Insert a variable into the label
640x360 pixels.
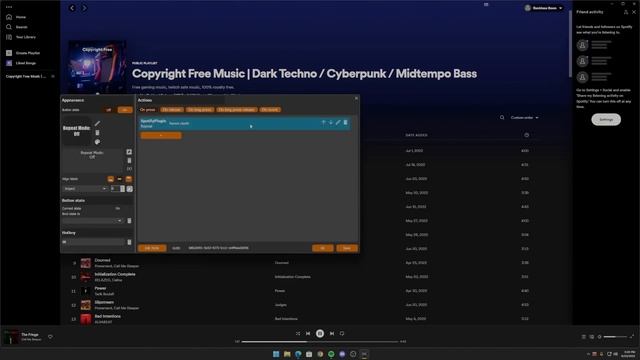(129, 169)
